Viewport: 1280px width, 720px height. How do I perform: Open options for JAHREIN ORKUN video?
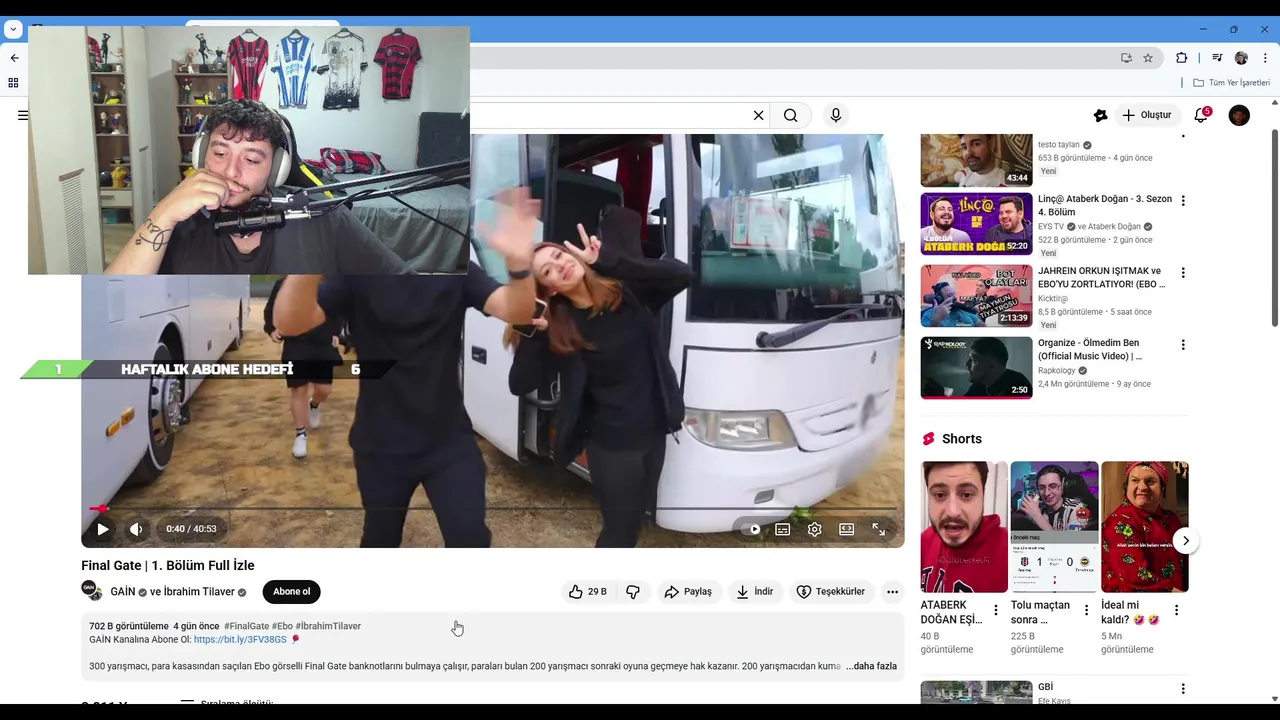coord(1183,273)
